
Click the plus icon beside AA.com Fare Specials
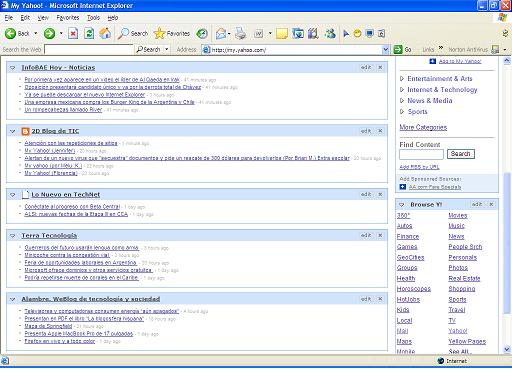[x=403, y=187]
